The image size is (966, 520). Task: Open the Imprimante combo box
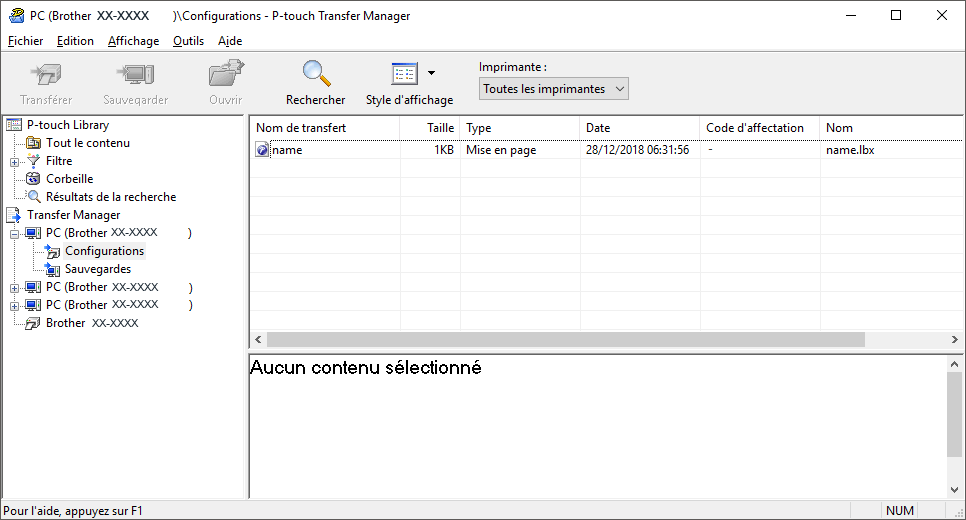553,89
